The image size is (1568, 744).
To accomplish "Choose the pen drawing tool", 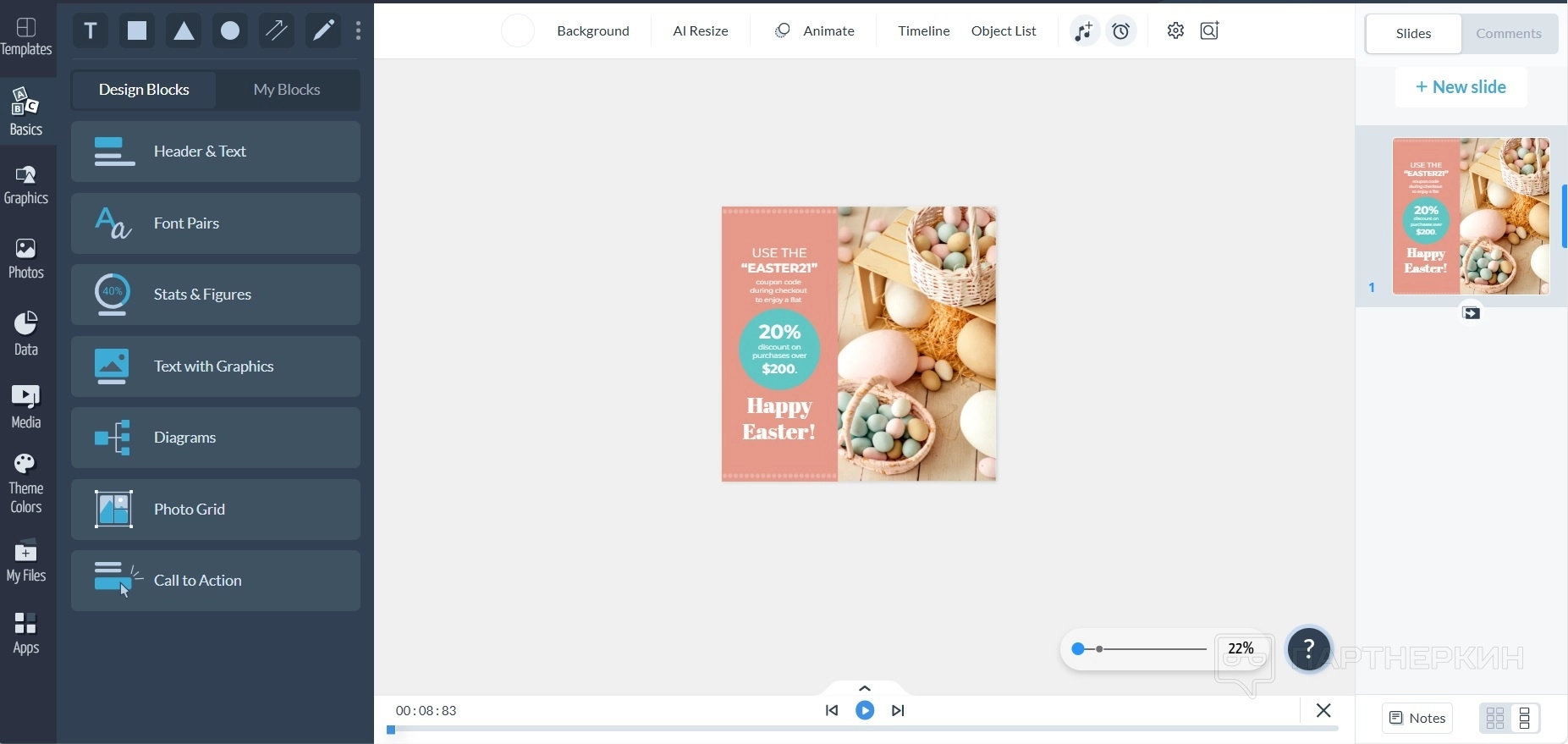I will pyautogui.click(x=323, y=31).
